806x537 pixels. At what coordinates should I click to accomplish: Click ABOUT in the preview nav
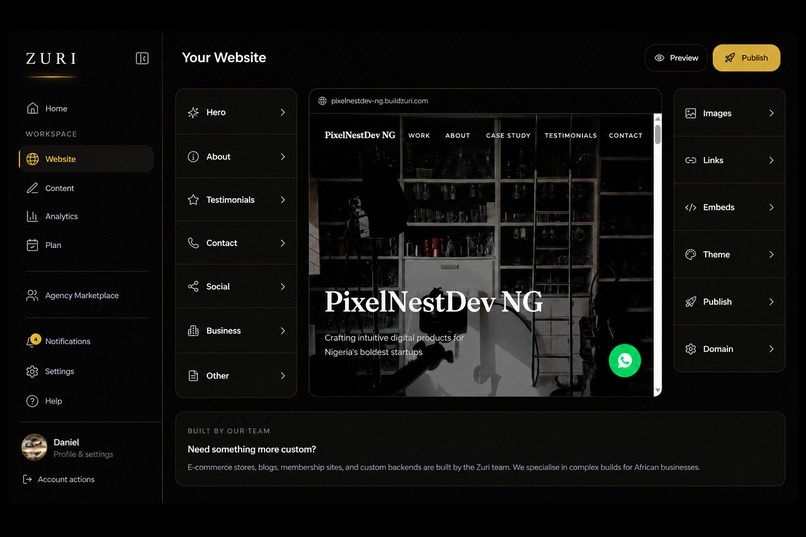tap(457, 136)
